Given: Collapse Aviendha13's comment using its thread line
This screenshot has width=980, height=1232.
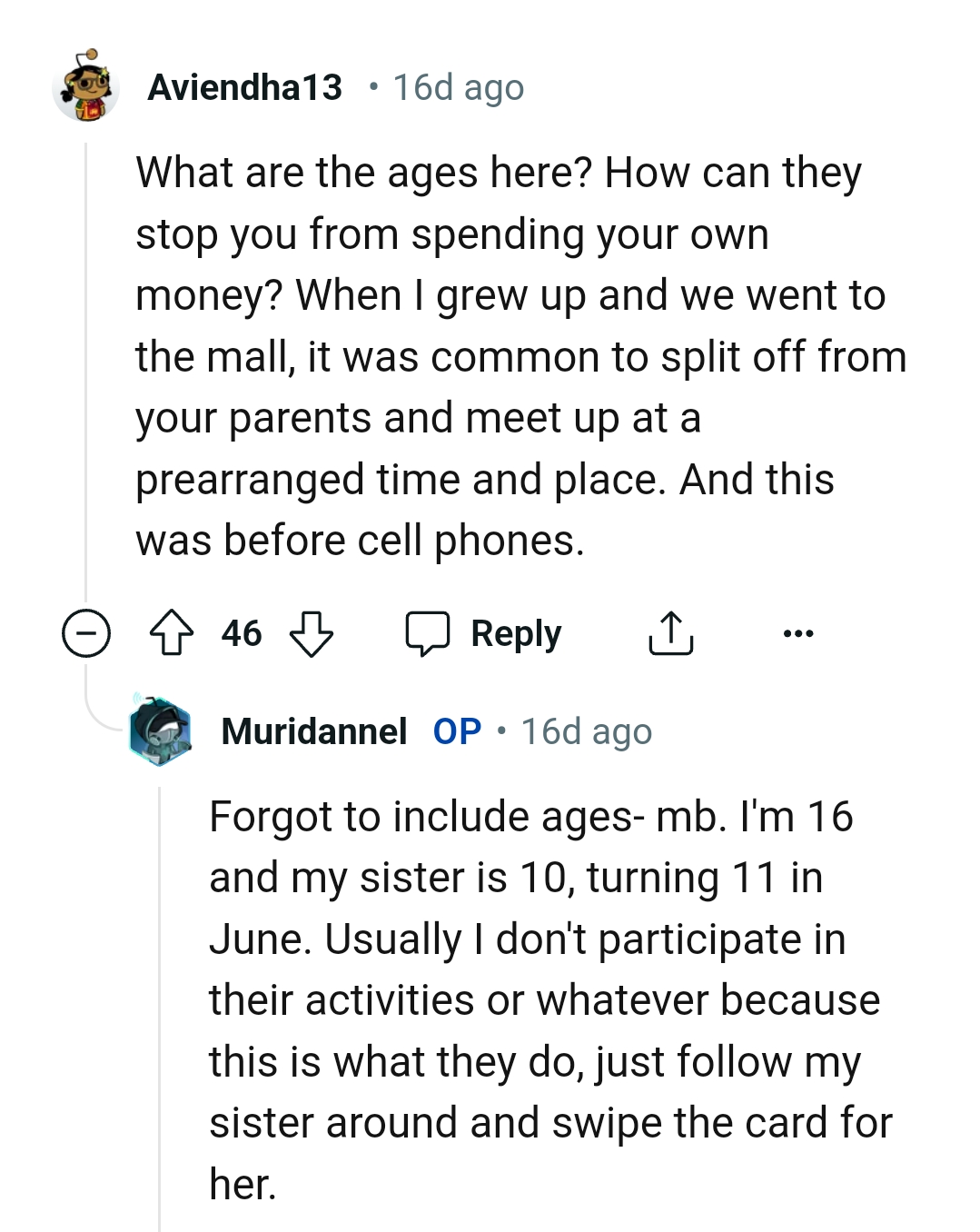Looking at the screenshot, I should pyautogui.click(x=85, y=363).
